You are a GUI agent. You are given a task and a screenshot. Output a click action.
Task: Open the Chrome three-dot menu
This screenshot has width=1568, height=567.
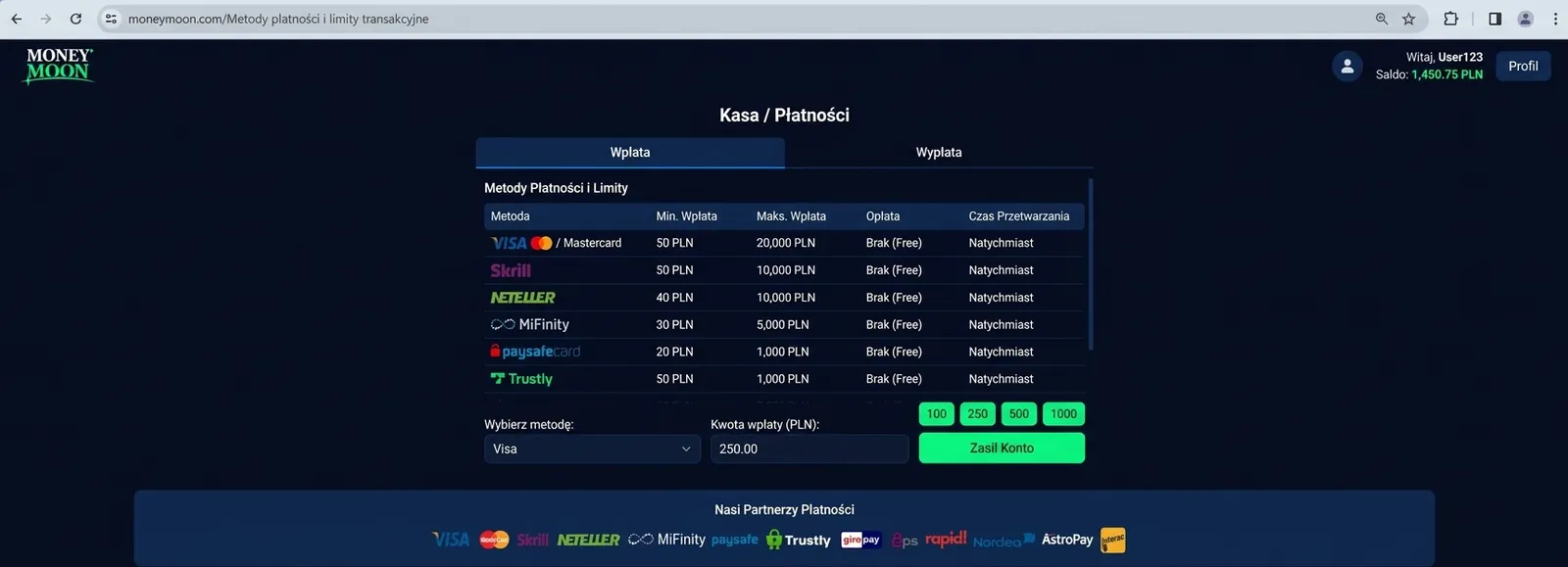(x=1555, y=19)
